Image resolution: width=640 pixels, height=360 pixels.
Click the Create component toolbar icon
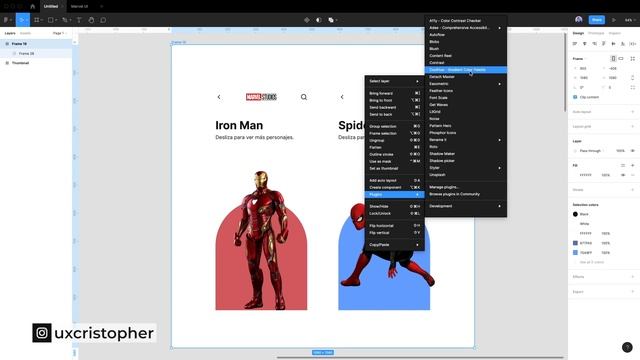click(307, 20)
